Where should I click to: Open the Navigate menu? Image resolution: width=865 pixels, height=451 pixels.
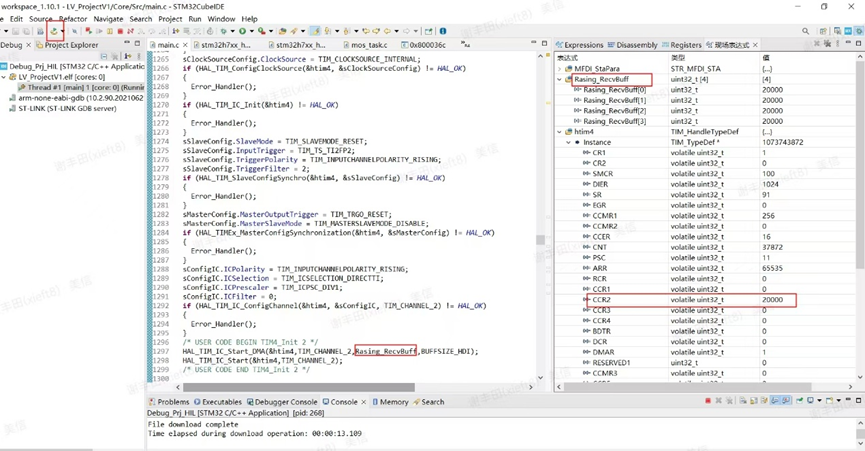pyautogui.click(x=108, y=19)
